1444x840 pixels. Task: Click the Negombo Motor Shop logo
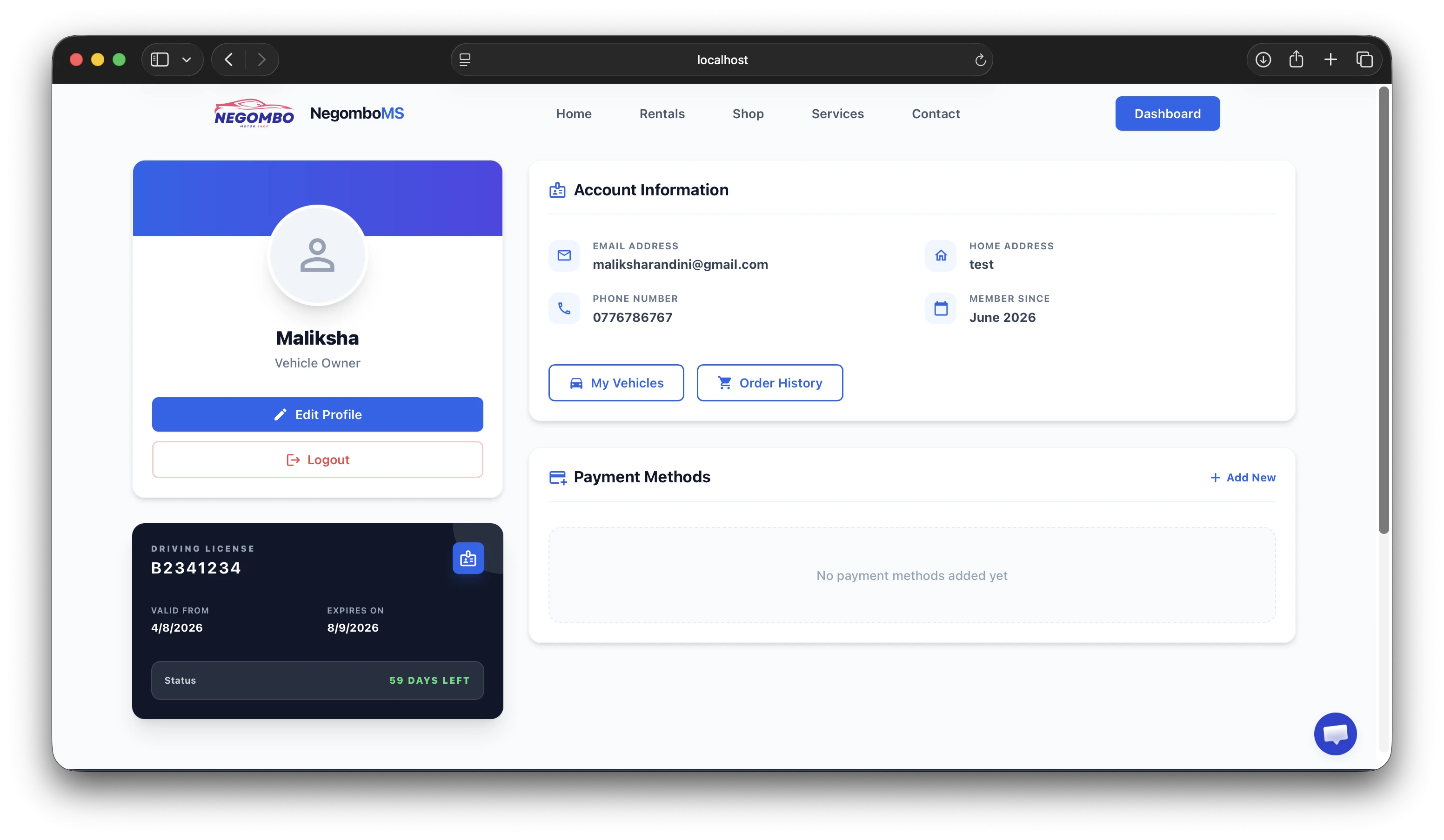[254, 113]
